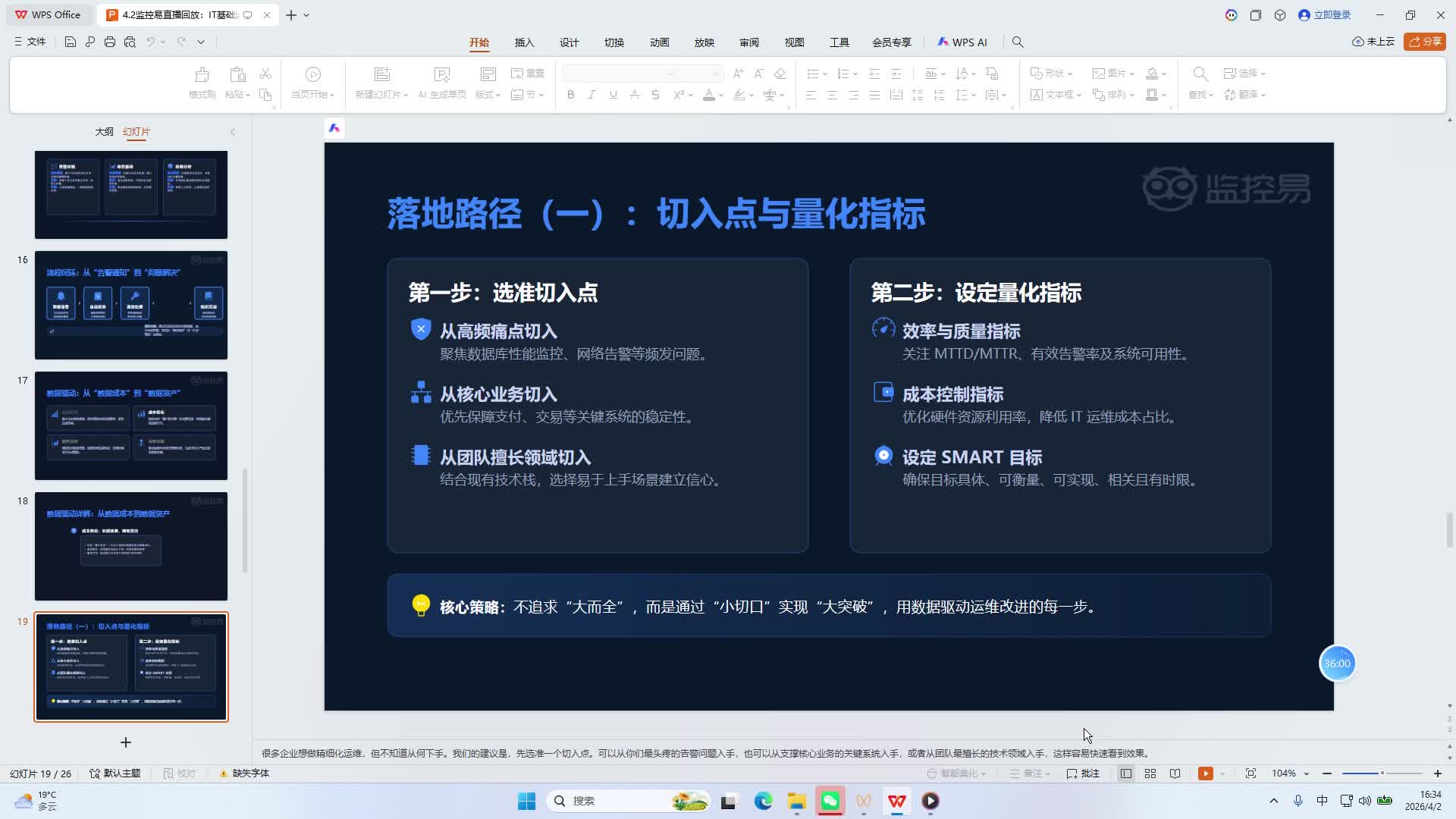This screenshot has height=819, width=1456.
Task: Click the zoom slider in status bar
Action: coord(1382,773)
